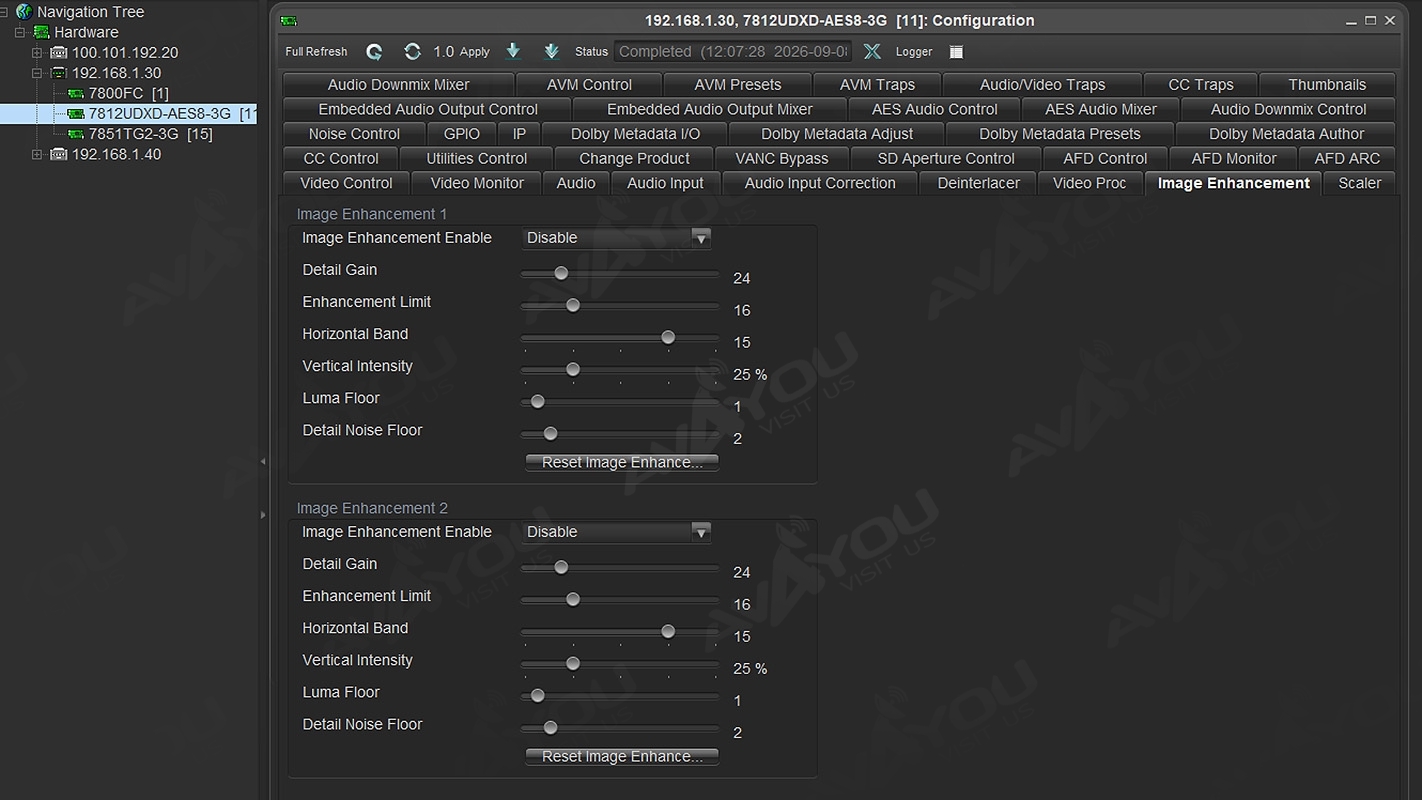Click Reset Image Enhance button in section 2
This screenshot has width=1422, height=800.
pos(622,756)
